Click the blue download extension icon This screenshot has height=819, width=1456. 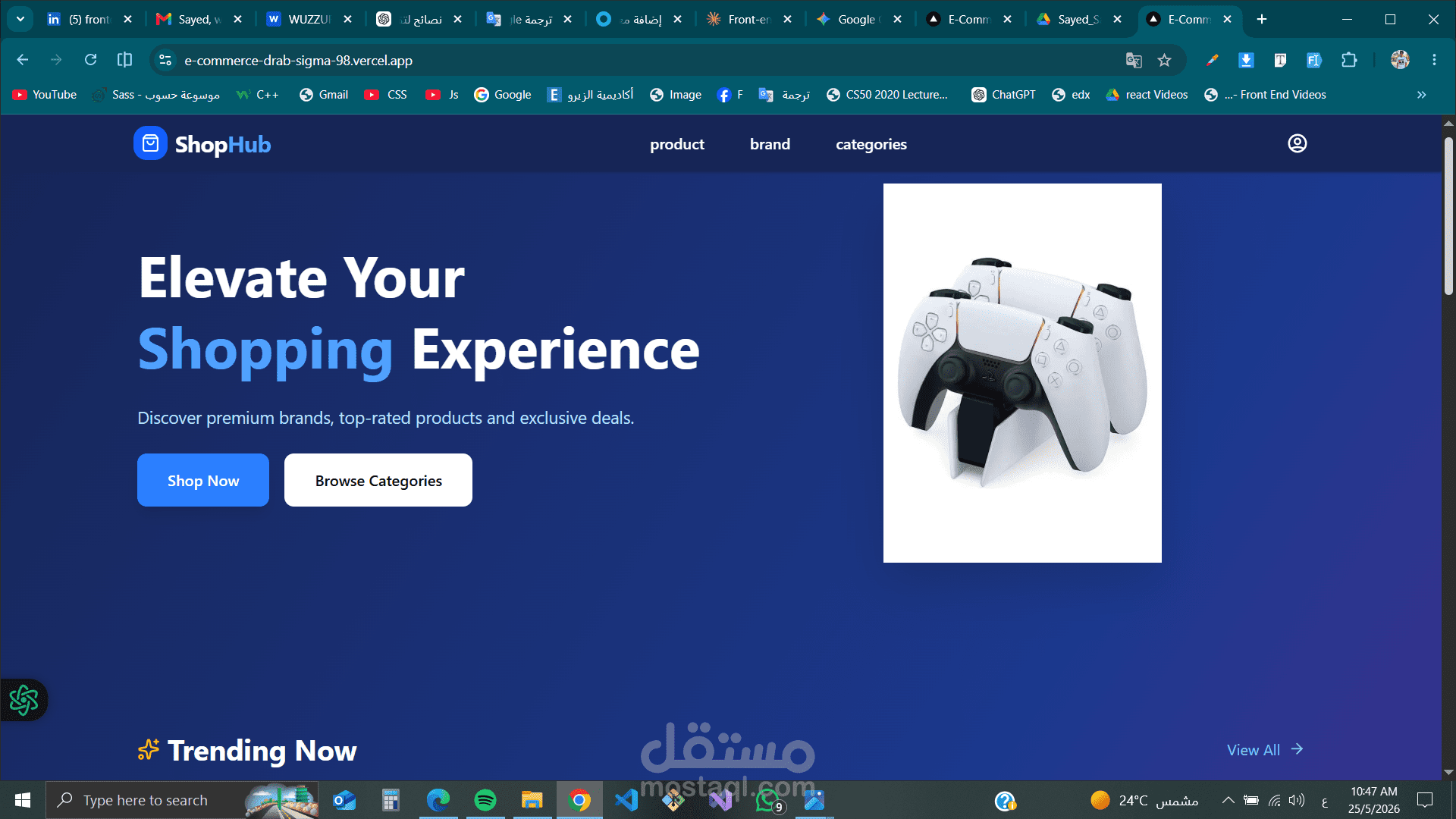[1246, 60]
